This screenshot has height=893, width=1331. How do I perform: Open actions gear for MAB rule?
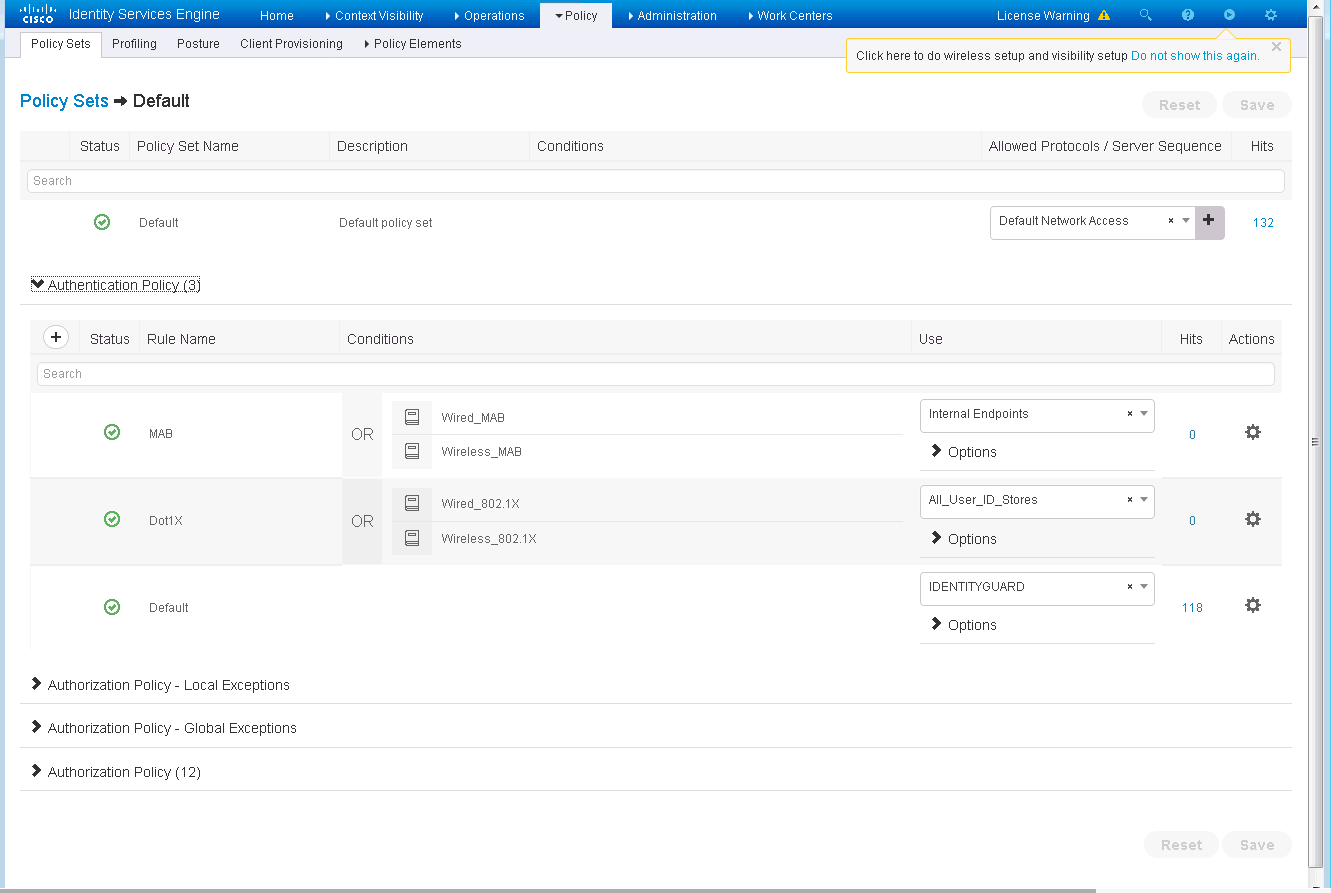coord(1252,432)
